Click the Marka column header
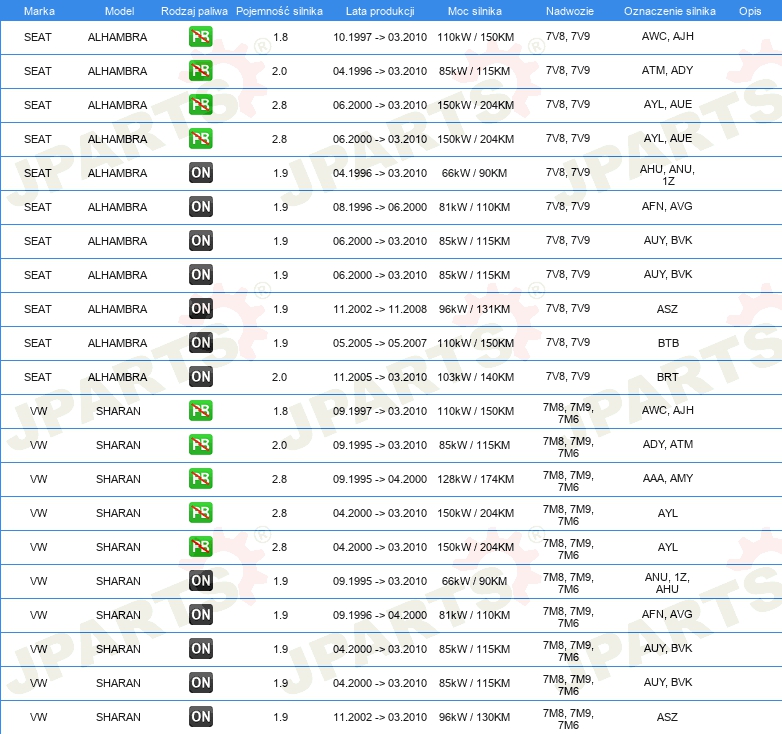The image size is (782, 734). coord(39,11)
